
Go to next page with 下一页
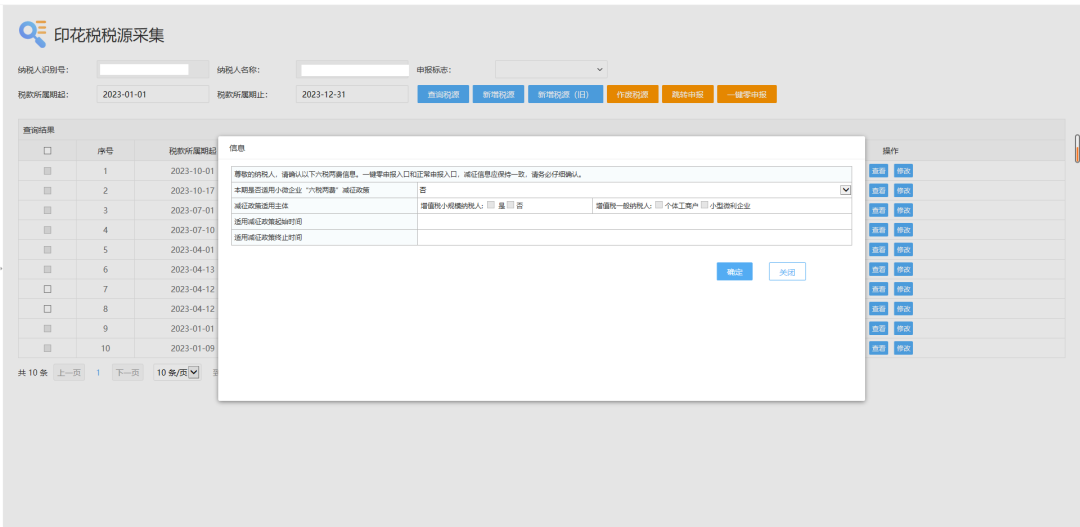(x=128, y=373)
